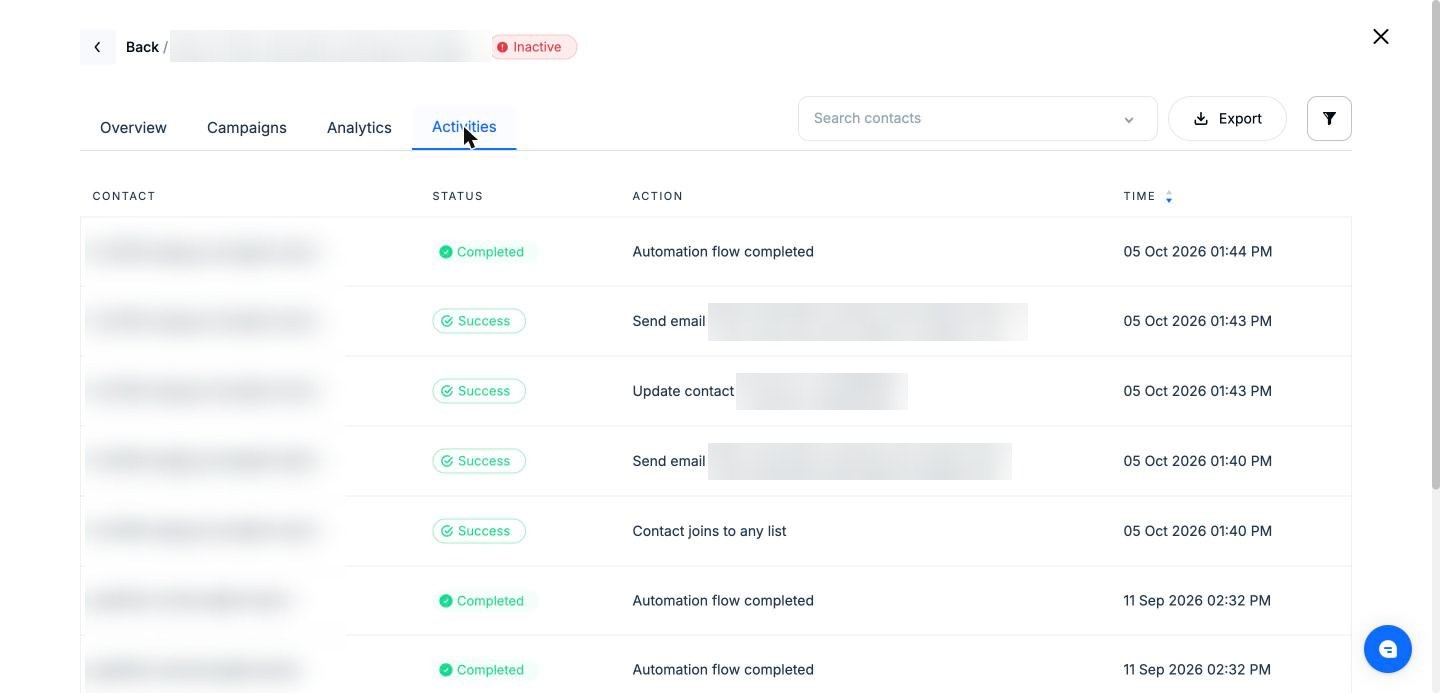
Task: Switch to the Overview tab
Action: pyautogui.click(x=133, y=128)
